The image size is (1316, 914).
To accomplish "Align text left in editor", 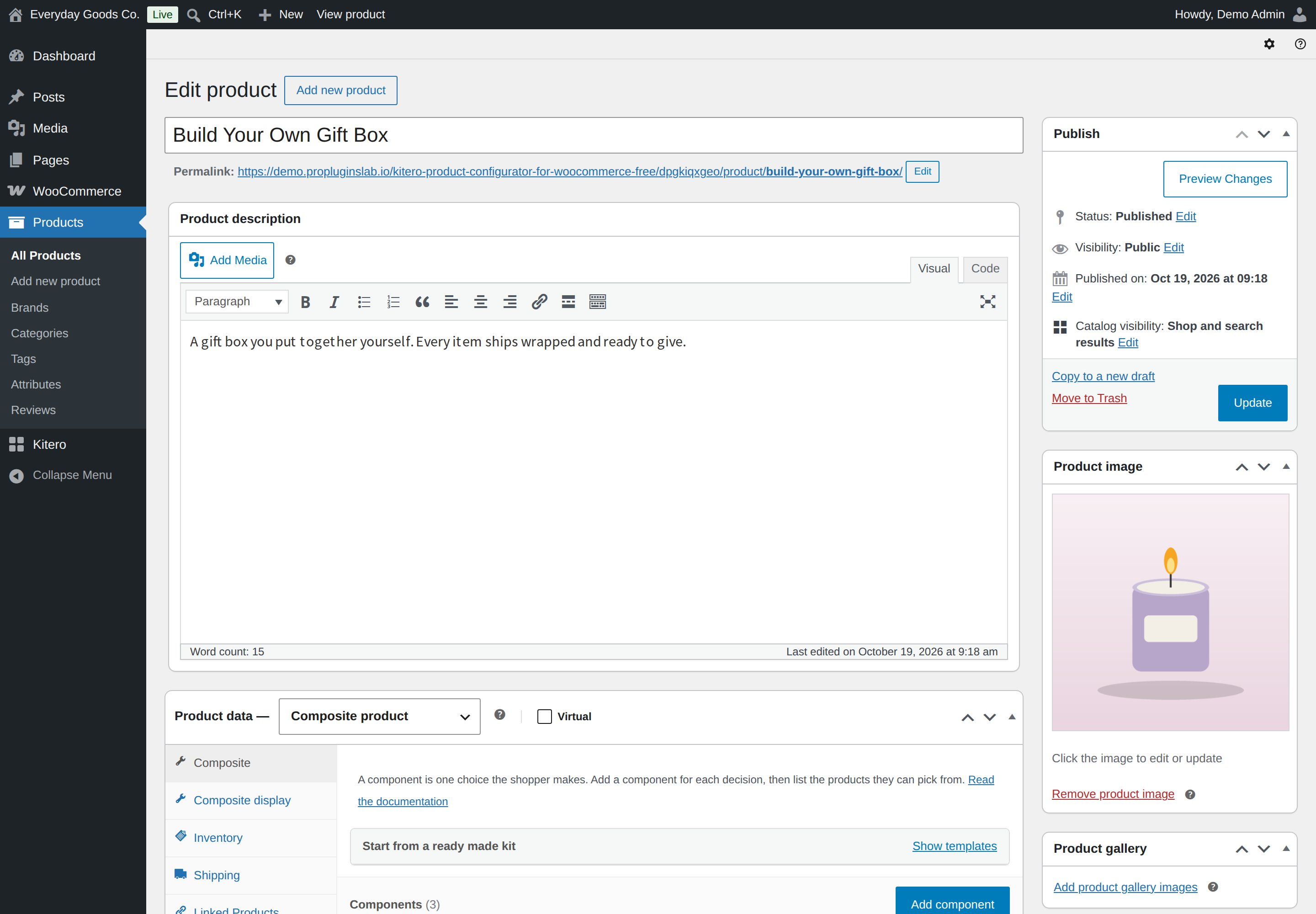I will 451,302.
